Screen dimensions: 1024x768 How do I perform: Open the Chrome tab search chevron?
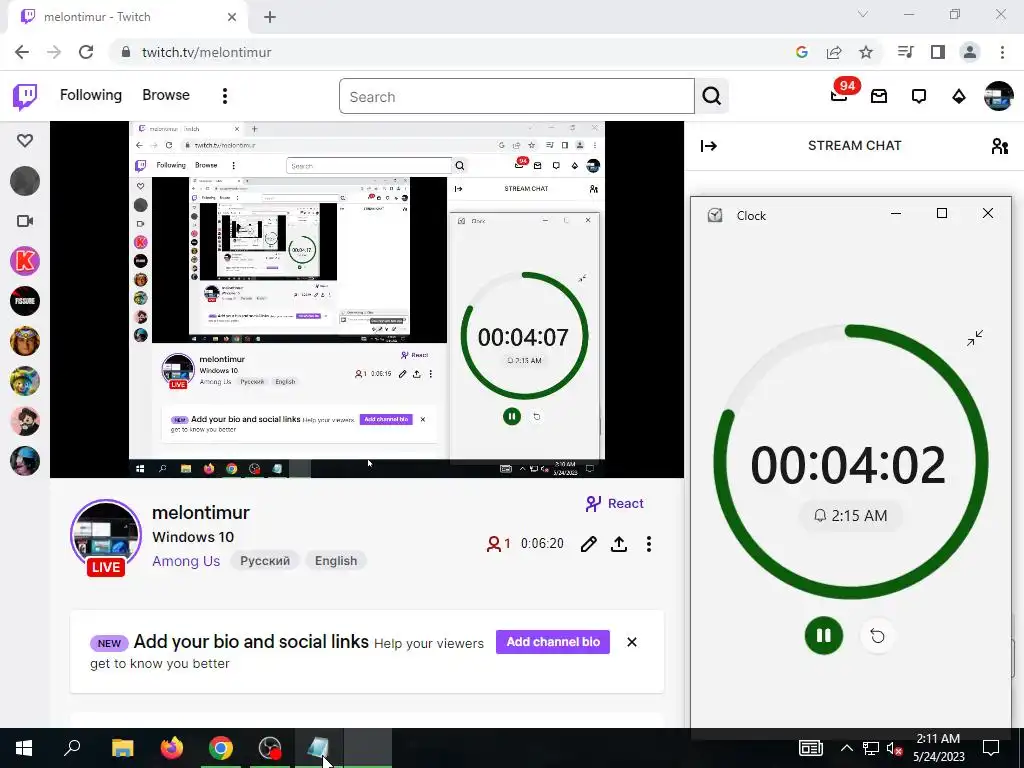pyautogui.click(x=863, y=14)
